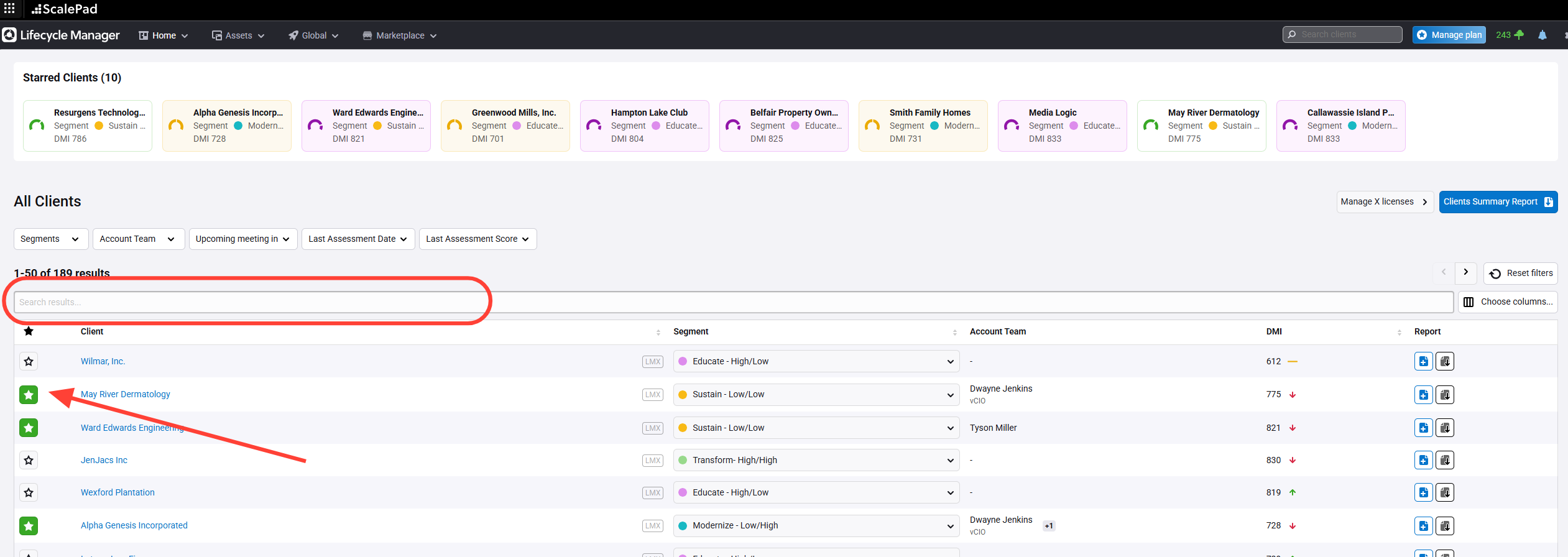Screen dimensions: 1568x557
Task: Click the star column header icon
Action: pyautogui.click(x=29, y=331)
